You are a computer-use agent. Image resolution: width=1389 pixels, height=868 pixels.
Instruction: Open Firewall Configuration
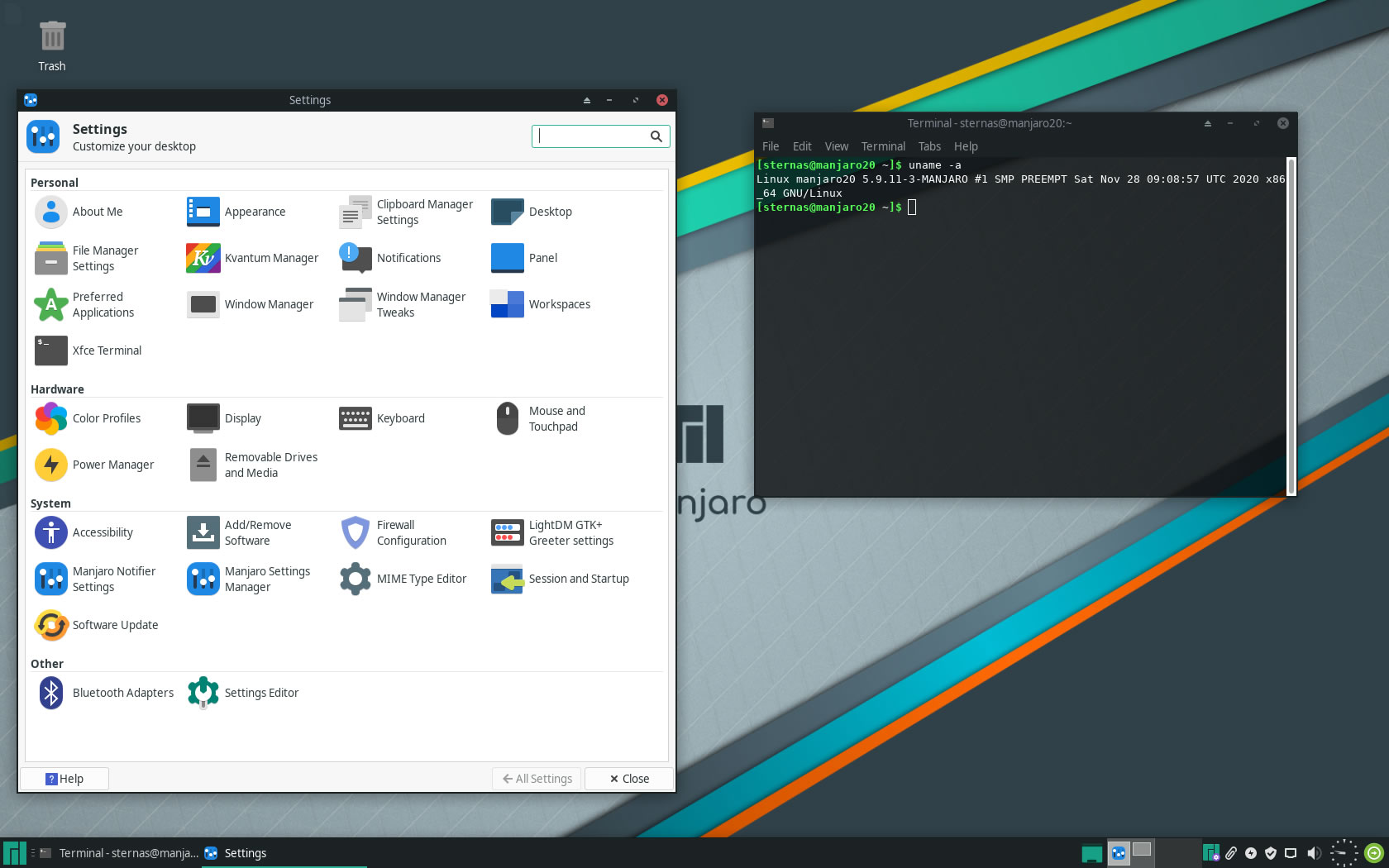tap(393, 533)
